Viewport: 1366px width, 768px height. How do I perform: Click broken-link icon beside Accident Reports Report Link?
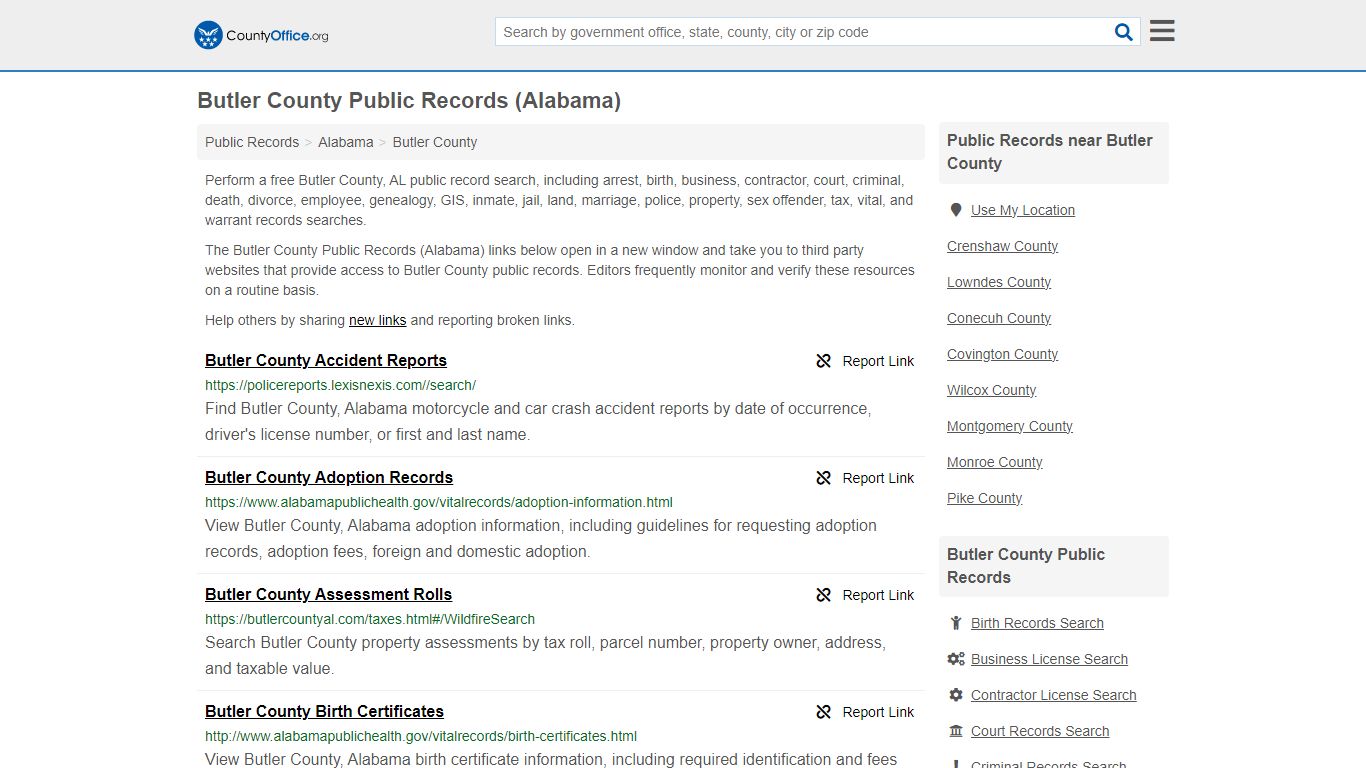coord(823,361)
